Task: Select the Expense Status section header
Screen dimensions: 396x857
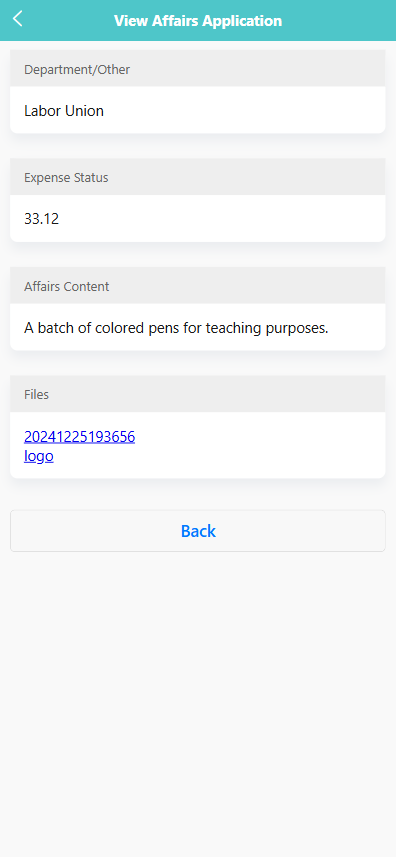Action: point(198,177)
